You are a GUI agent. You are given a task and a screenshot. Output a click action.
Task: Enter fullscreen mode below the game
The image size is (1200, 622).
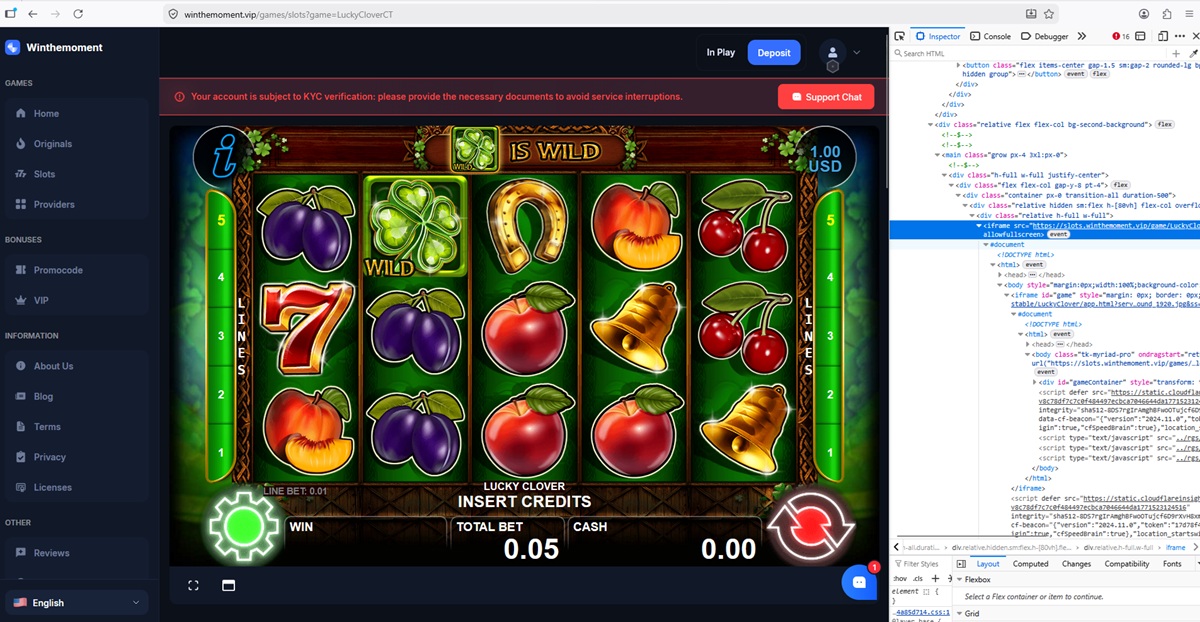tap(194, 585)
